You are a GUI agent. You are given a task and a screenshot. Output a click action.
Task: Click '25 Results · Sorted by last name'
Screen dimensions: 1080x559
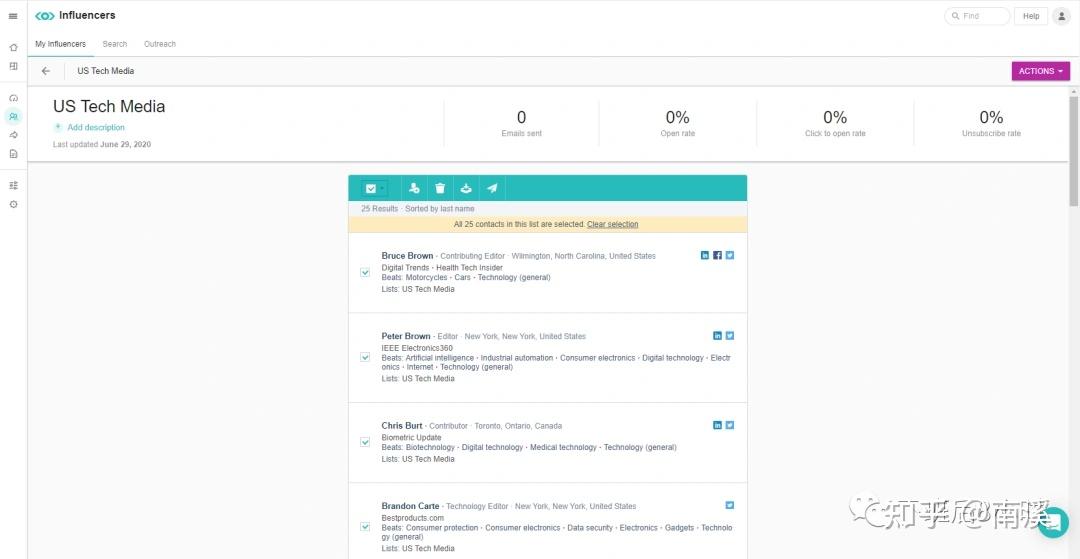417,209
